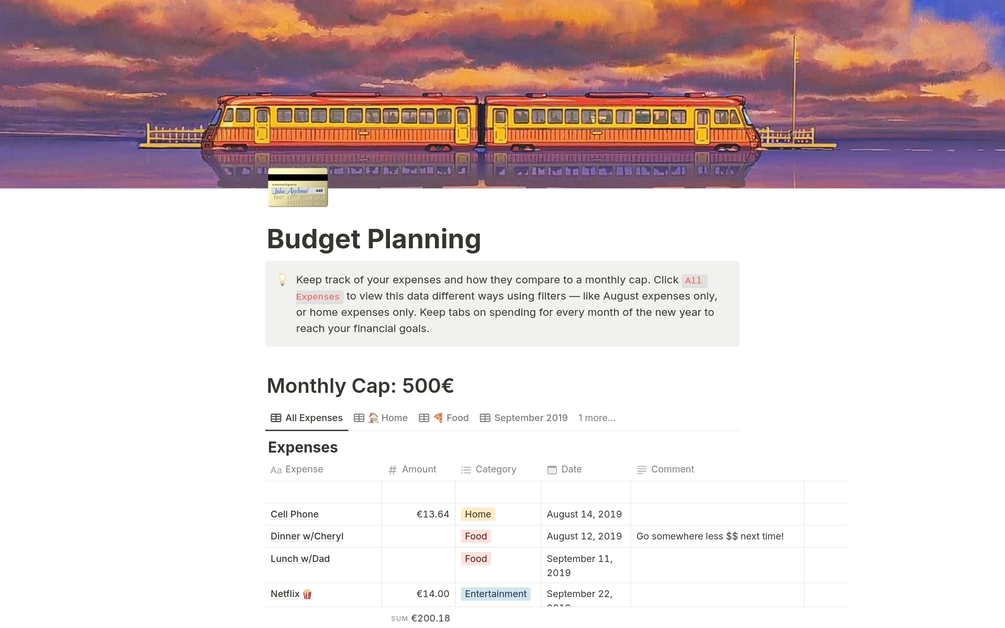The height and width of the screenshot is (628, 1005).
Task: Click the Comment column text icon
Action: coord(642,470)
